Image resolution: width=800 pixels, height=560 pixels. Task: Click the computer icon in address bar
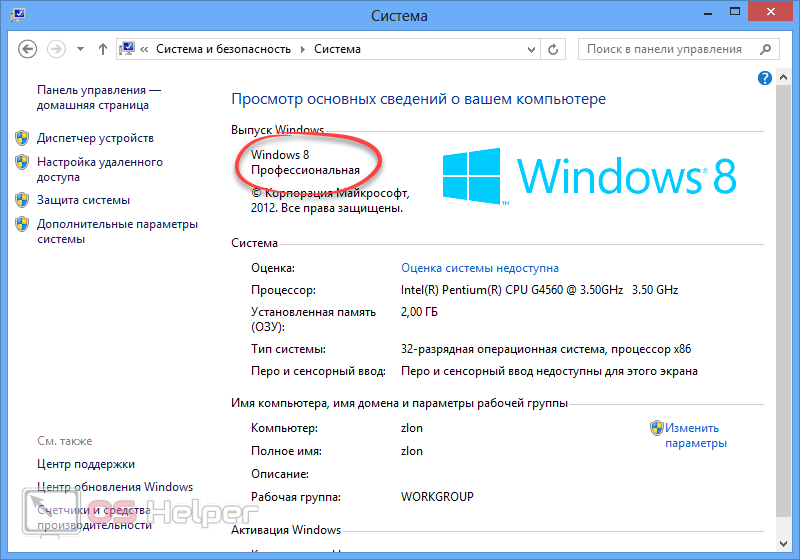(127, 49)
